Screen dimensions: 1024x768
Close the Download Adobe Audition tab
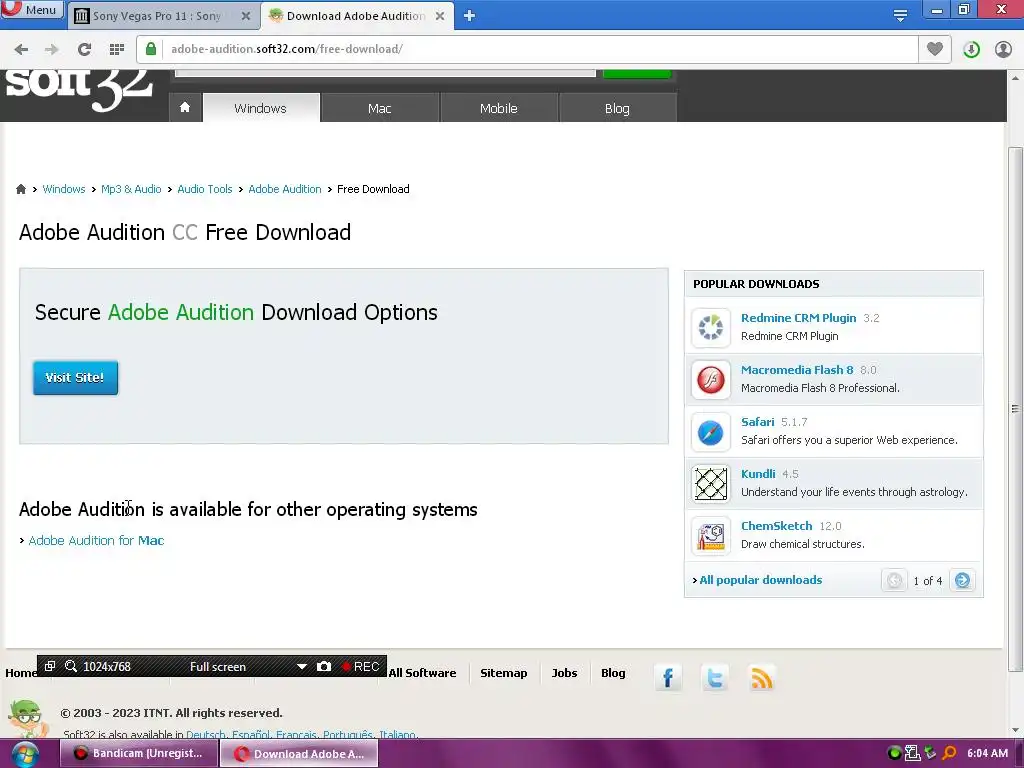[x=440, y=16]
